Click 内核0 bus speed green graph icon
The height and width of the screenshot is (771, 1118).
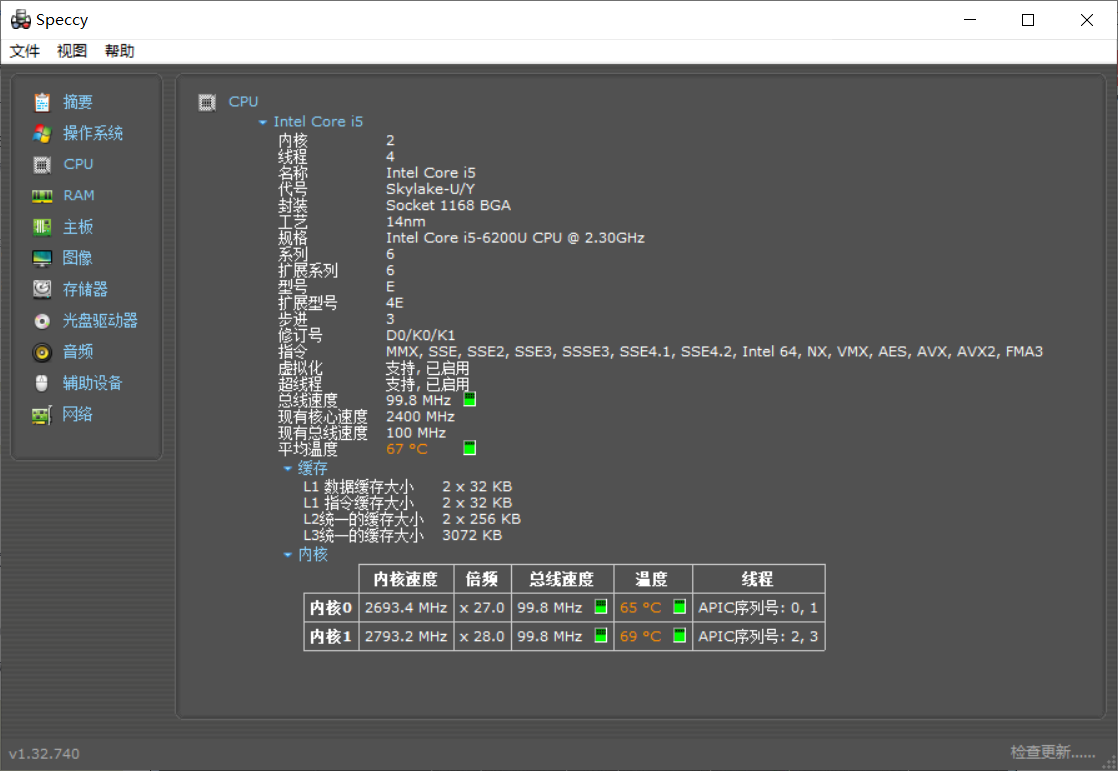point(600,606)
